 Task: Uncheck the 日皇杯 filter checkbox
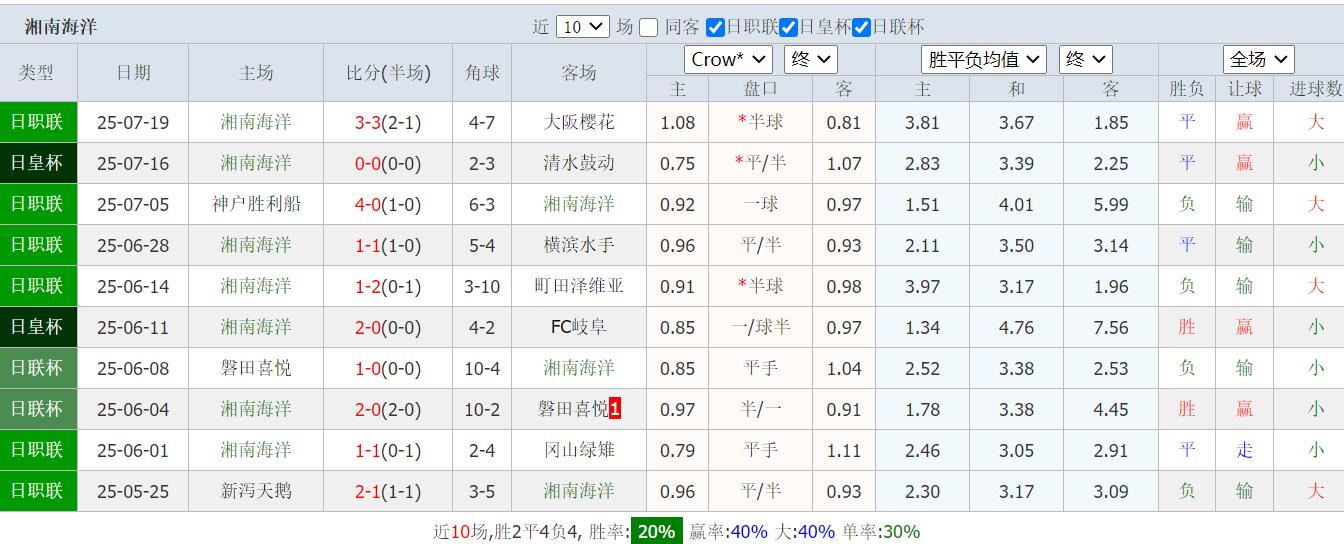788,28
